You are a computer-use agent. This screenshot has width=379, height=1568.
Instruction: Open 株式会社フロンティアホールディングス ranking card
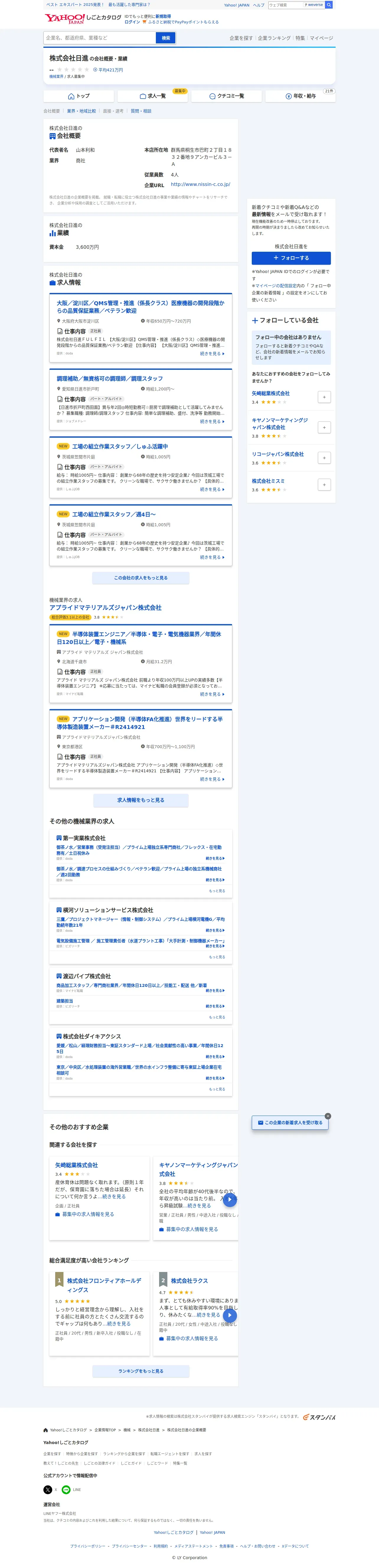(x=104, y=1285)
